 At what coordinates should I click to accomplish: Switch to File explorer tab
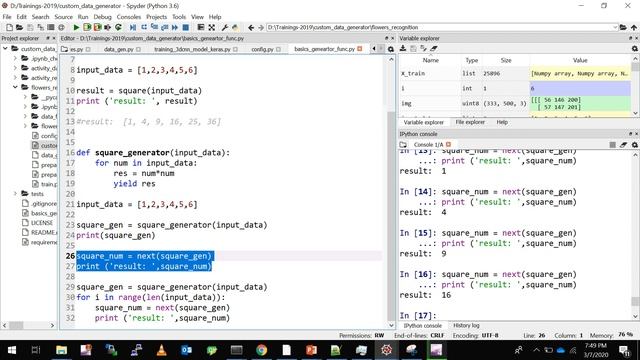click(470, 122)
